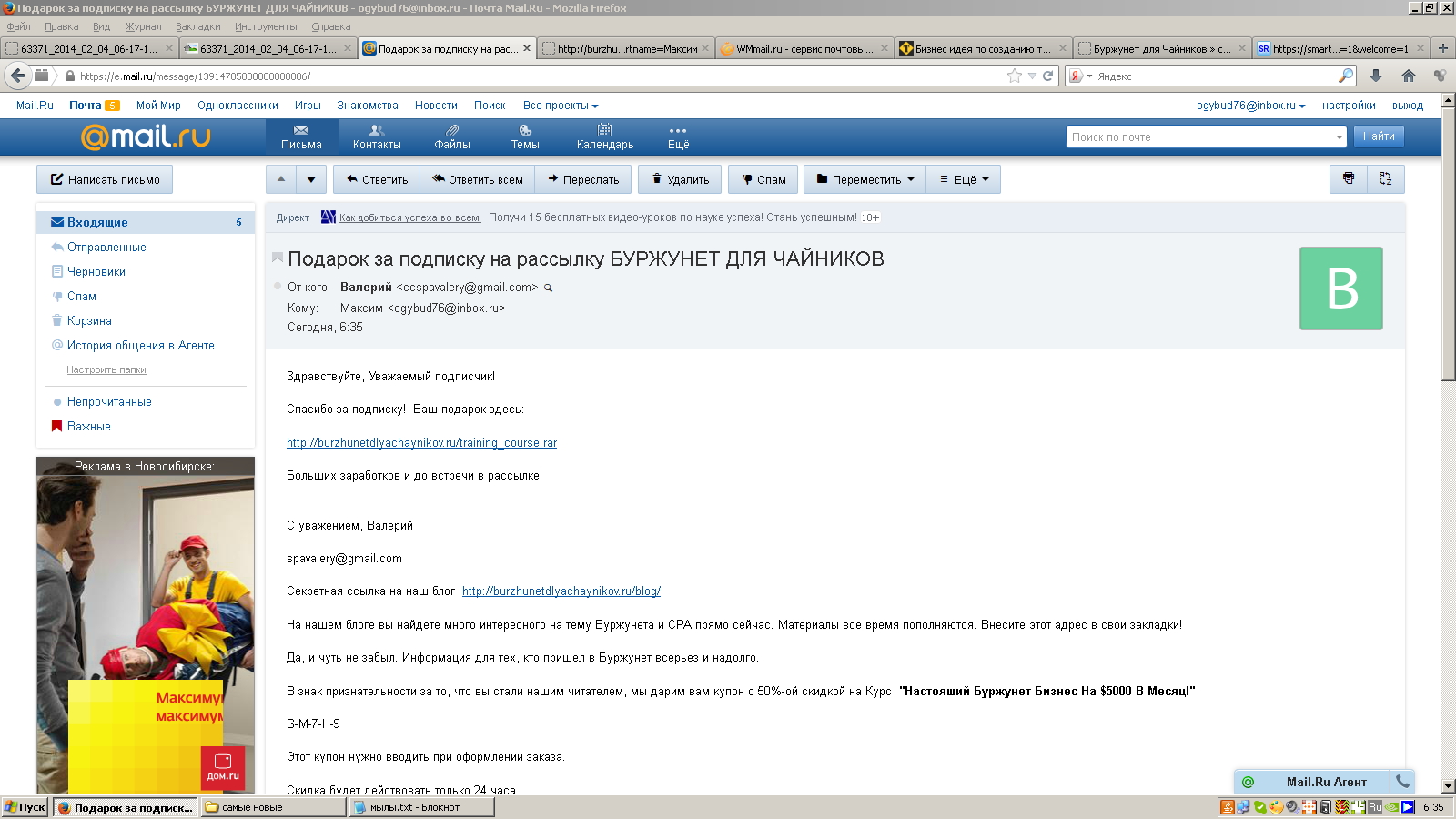Click the Найти search button
Screen dimensions: 1456x819
click(x=1379, y=136)
